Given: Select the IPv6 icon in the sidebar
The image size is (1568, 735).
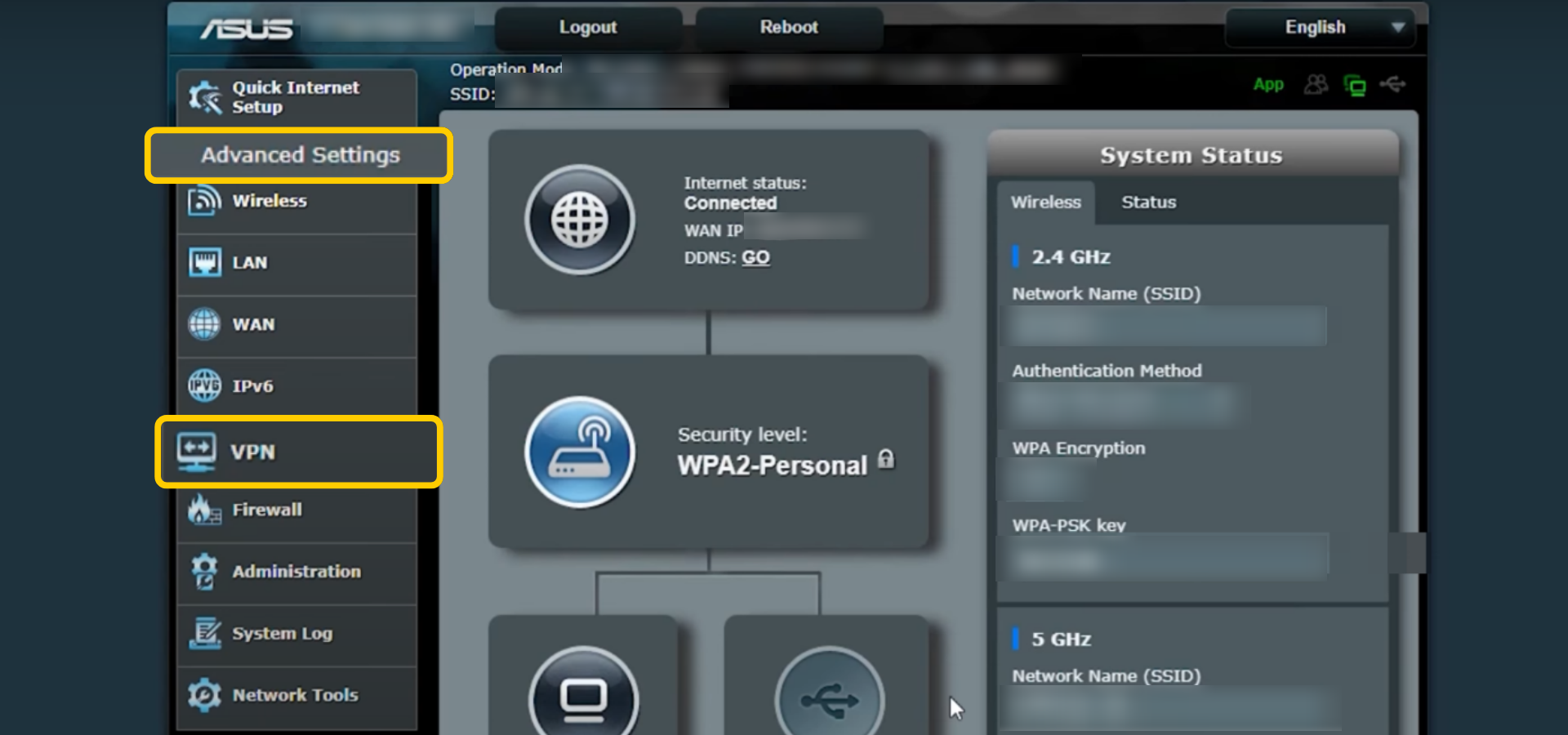Looking at the screenshot, I should click(206, 385).
